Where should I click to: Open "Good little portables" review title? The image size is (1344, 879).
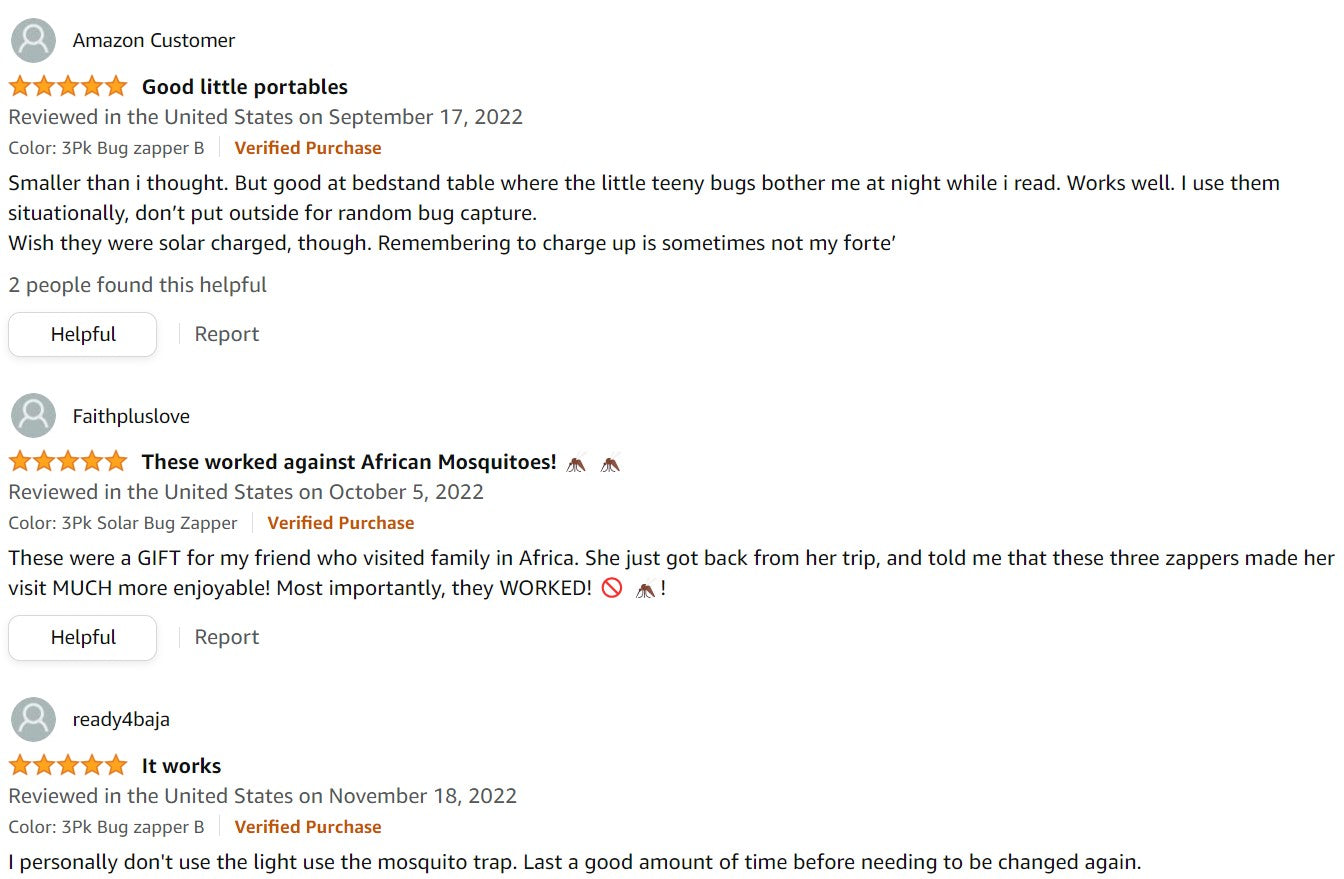pyautogui.click(x=245, y=87)
